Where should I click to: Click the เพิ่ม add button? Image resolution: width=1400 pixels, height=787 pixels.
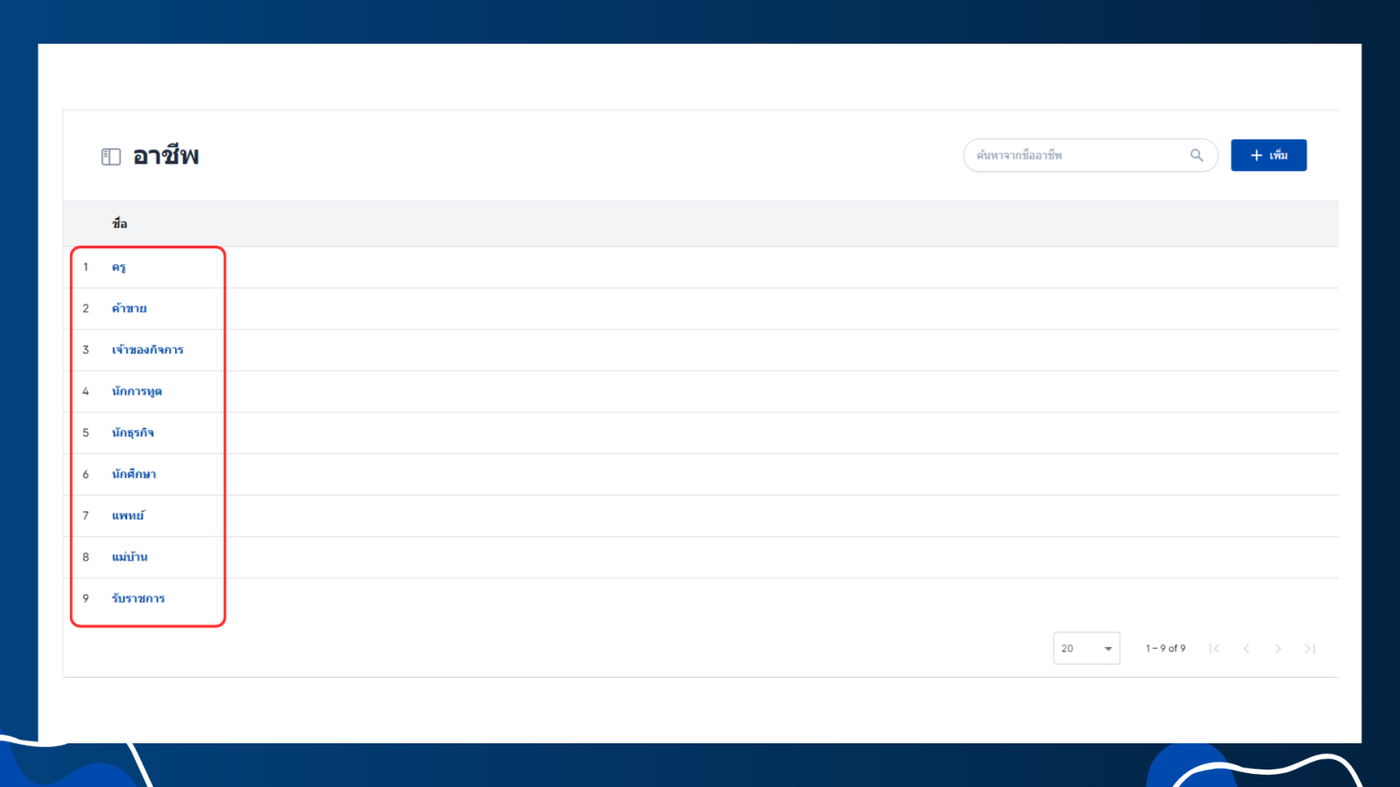[x=1268, y=155]
